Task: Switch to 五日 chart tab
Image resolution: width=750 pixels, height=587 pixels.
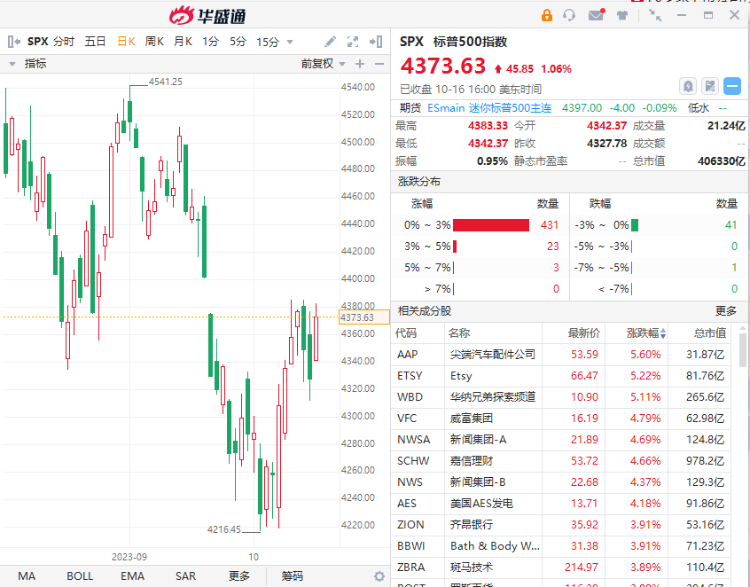Action: 95,42
